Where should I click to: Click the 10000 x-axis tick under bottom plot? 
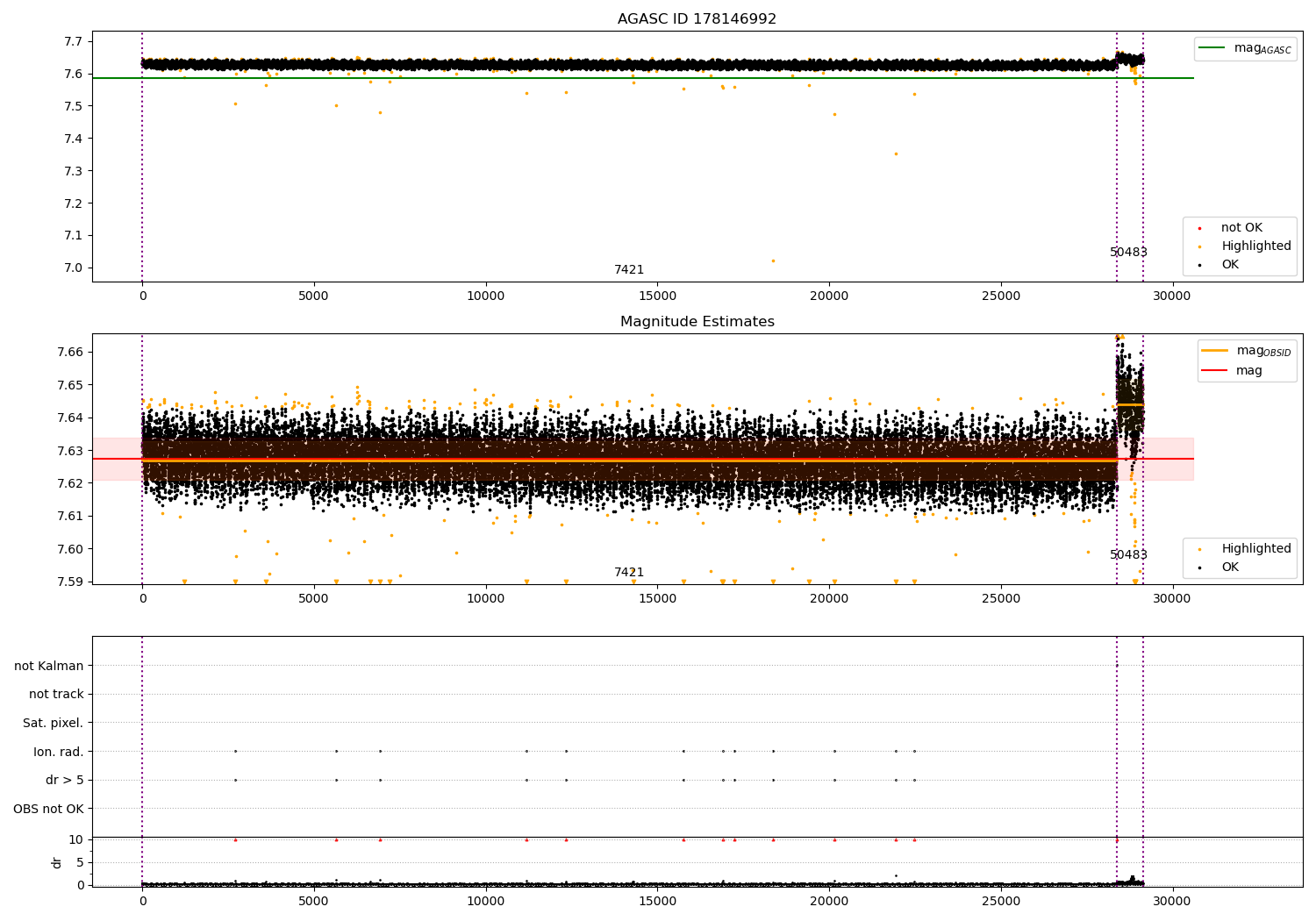click(x=485, y=901)
